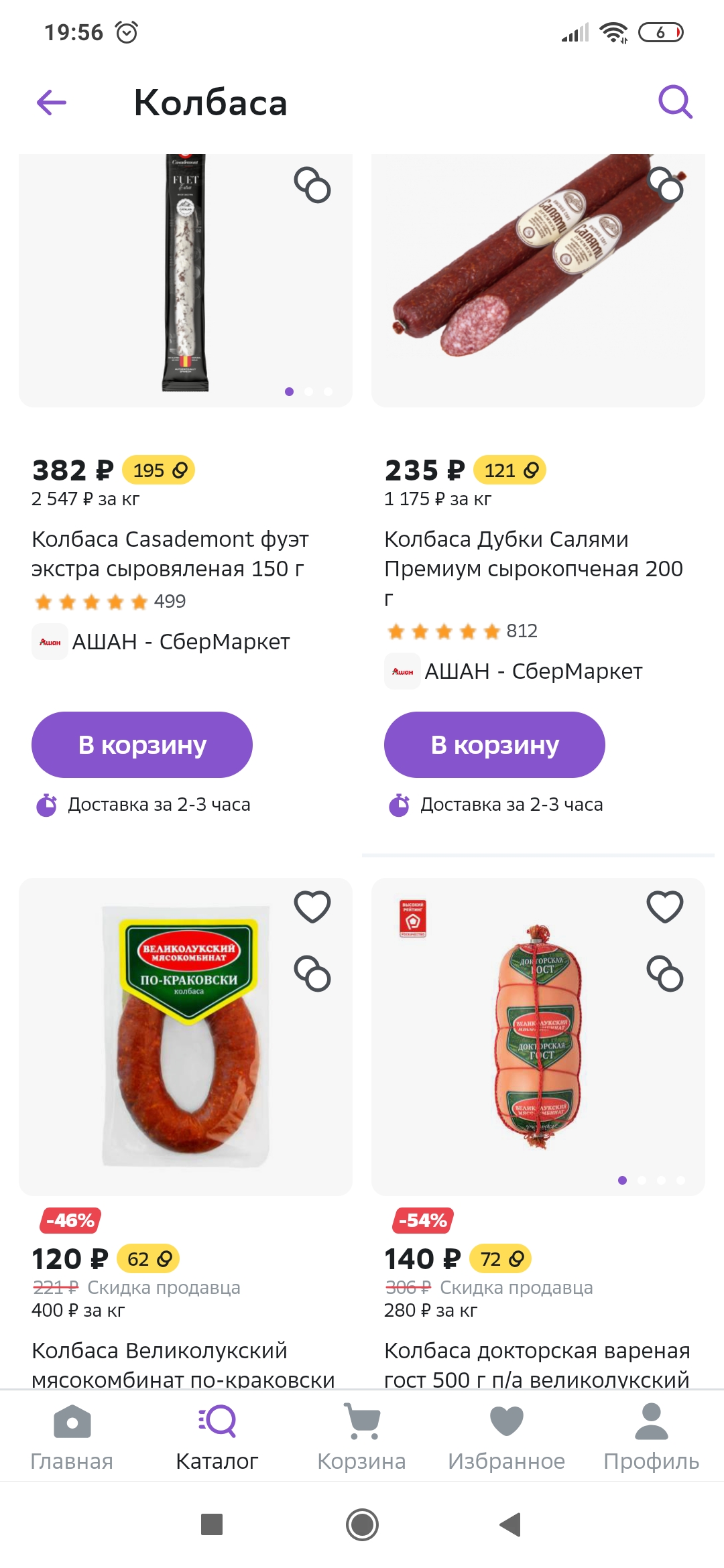Open the Главная tab
724x1568 pixels.
(x=72, y=1437)
